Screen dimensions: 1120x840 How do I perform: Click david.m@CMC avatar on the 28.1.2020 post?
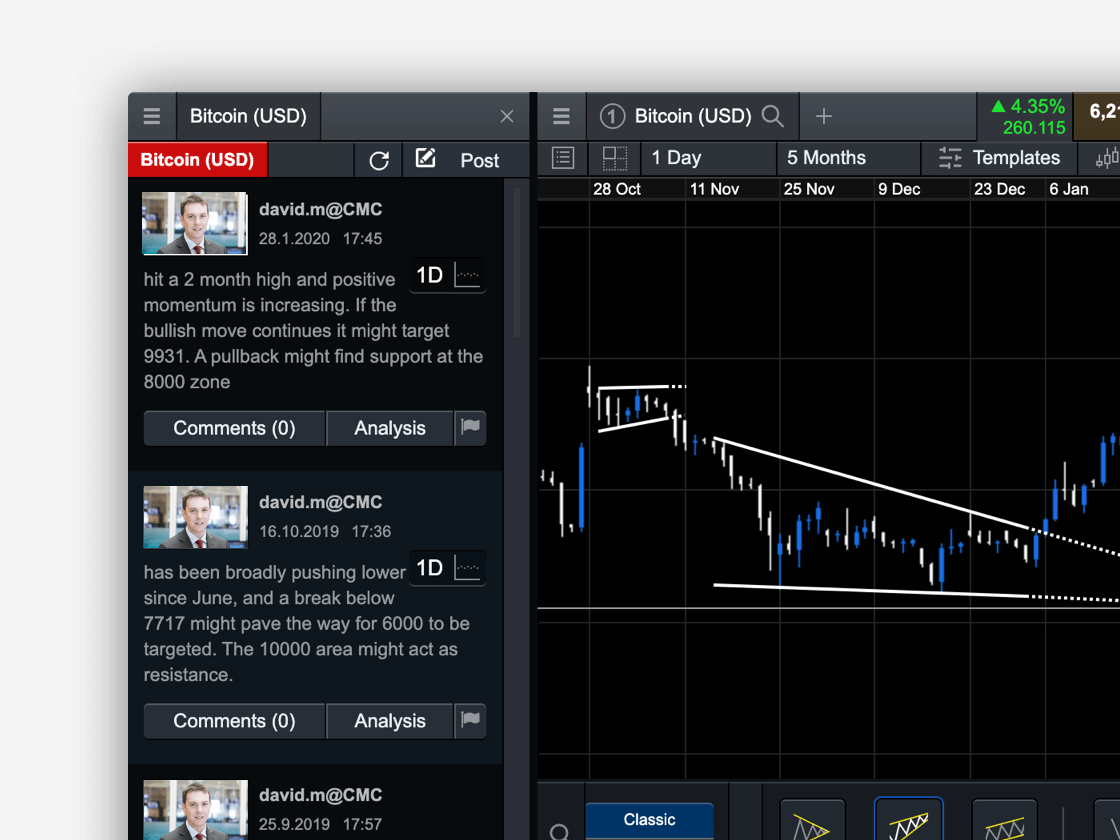(x=195, y=224)
